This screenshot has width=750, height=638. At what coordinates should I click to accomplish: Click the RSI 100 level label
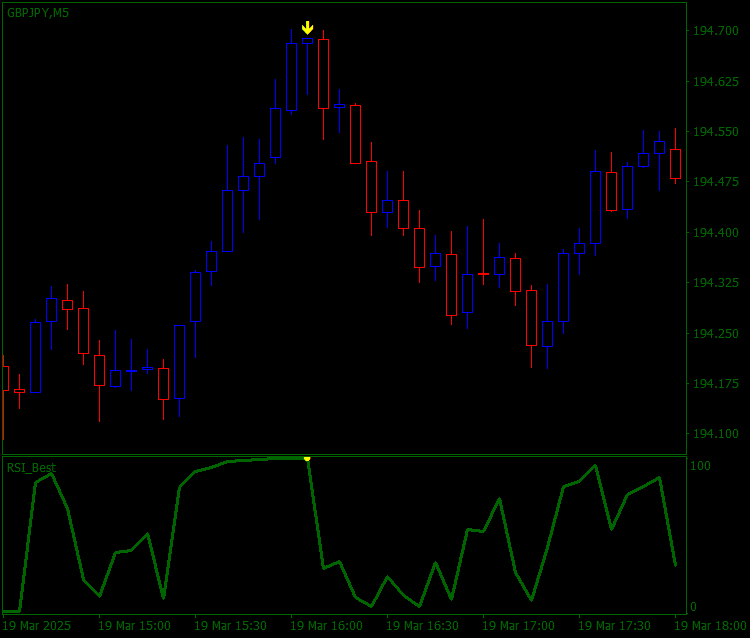[700, 466]
